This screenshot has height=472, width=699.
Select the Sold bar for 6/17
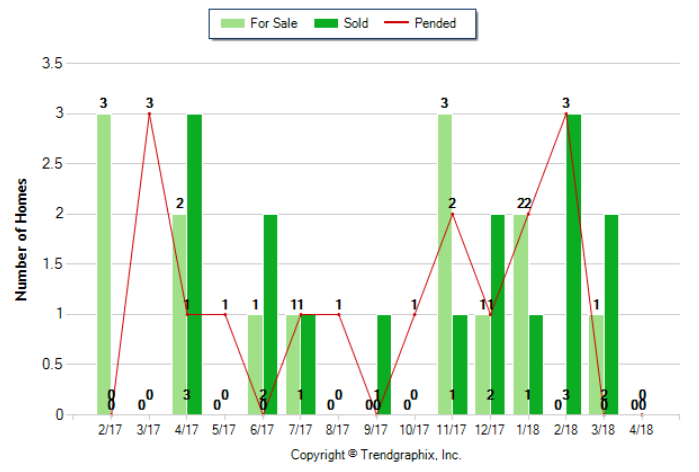click(270, 314)
